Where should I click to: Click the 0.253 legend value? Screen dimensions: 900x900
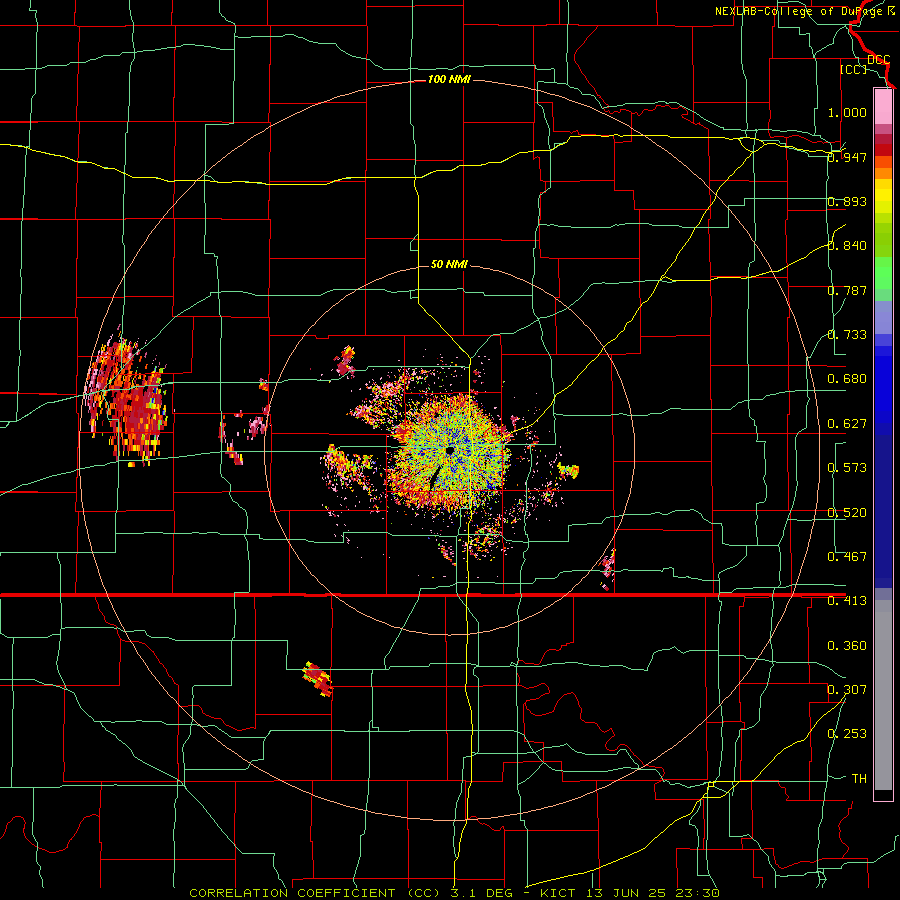pyautogui.click(x=847, y=734)
